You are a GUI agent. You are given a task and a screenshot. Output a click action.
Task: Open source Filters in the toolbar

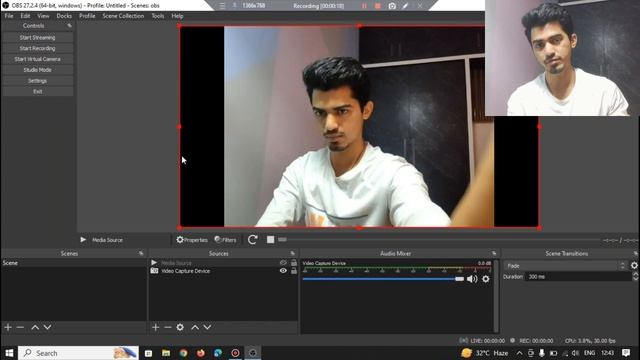pos(225,240)
